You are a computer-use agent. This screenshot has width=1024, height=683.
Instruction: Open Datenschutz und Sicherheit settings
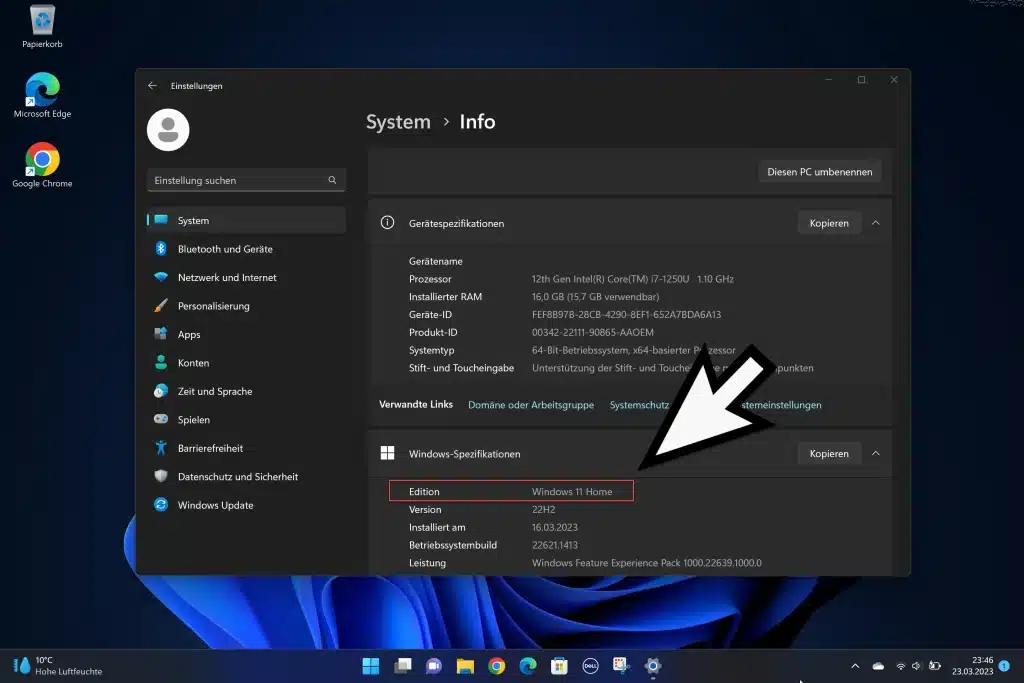click(246, 477)
